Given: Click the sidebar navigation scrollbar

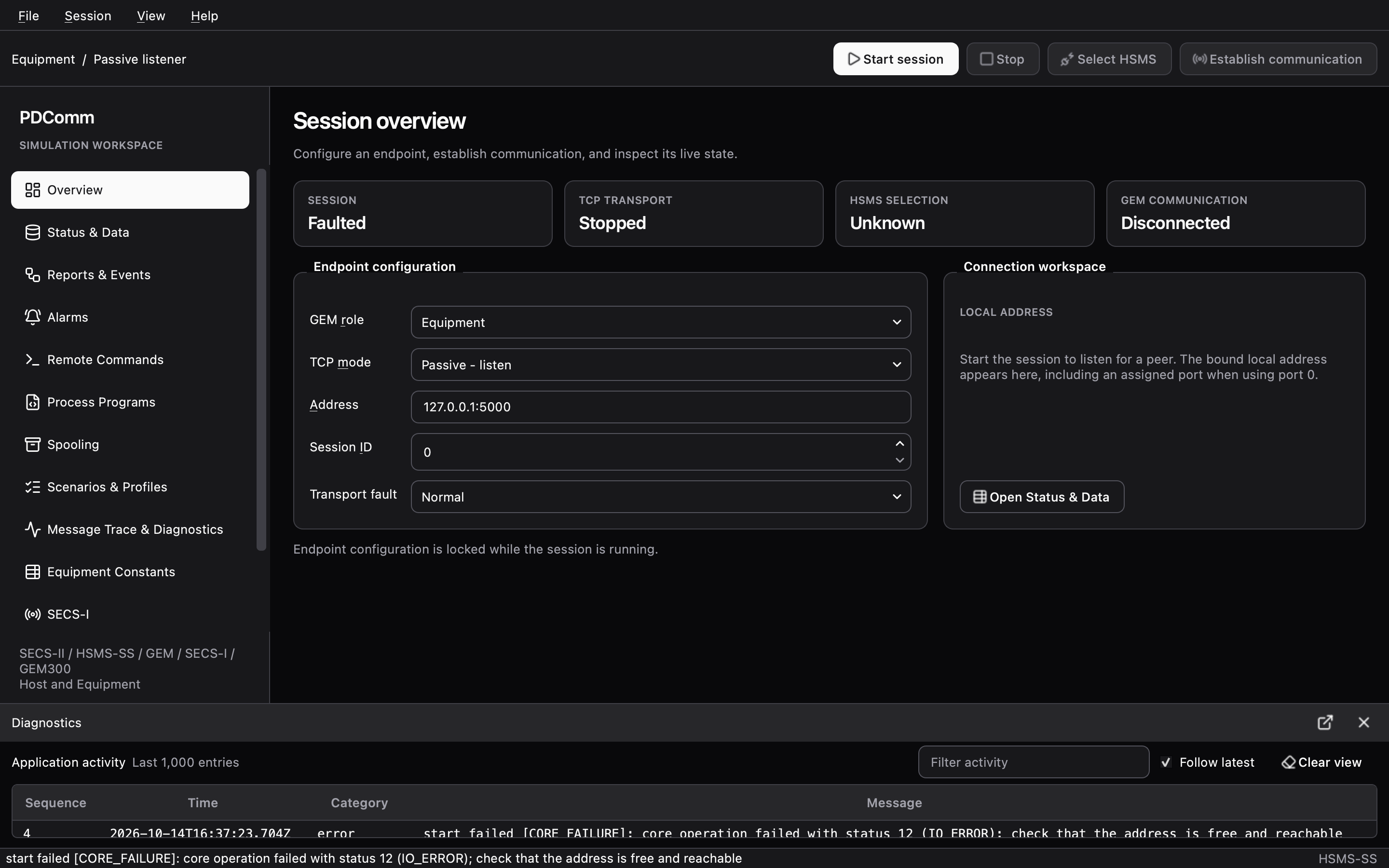Looking at the screenshot, I should 261,360.
